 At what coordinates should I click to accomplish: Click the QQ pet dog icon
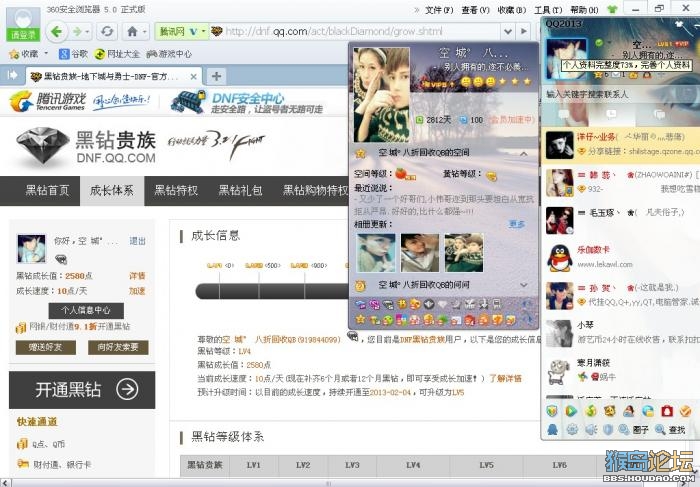coord(610,411)
